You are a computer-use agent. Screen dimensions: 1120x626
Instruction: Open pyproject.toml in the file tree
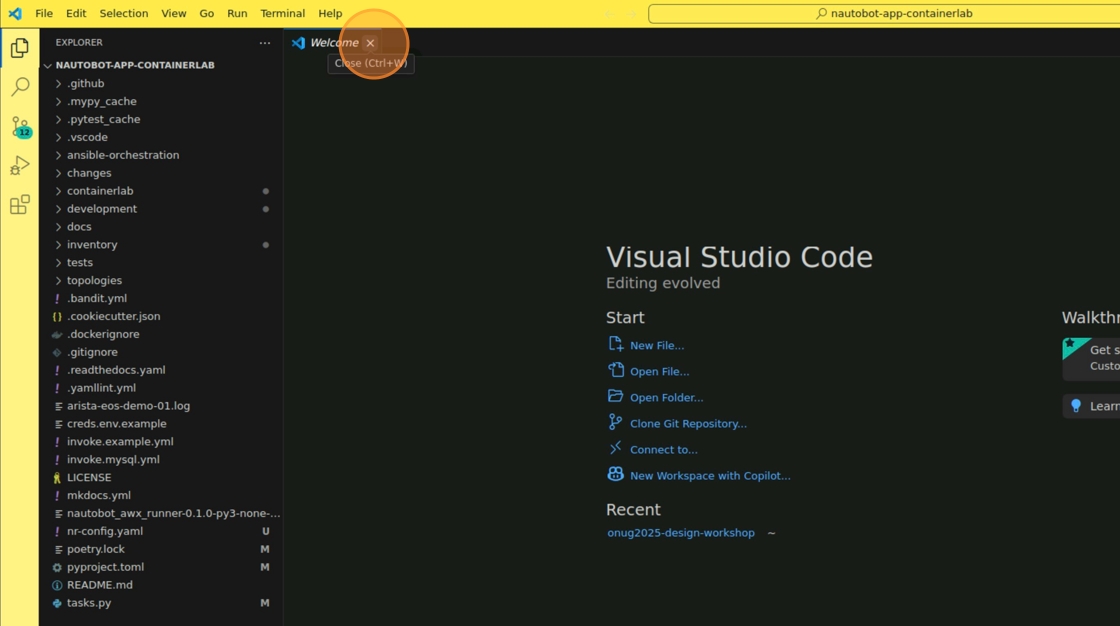click(105, 567)
